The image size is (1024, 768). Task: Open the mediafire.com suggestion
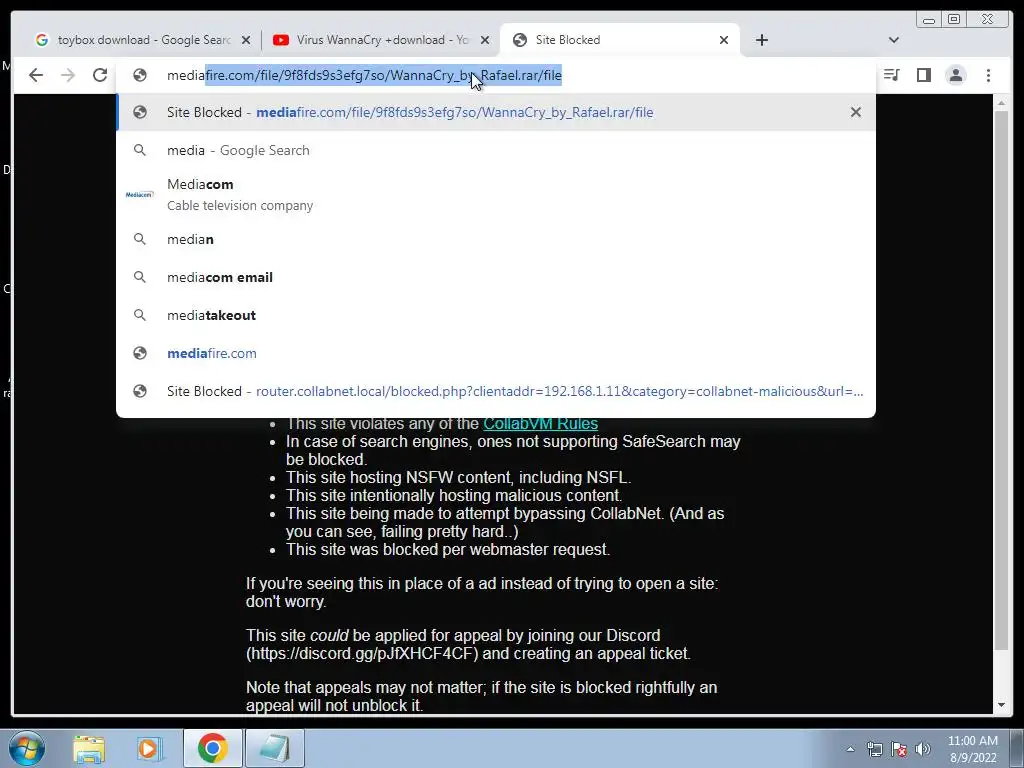[x=496, y=353]
